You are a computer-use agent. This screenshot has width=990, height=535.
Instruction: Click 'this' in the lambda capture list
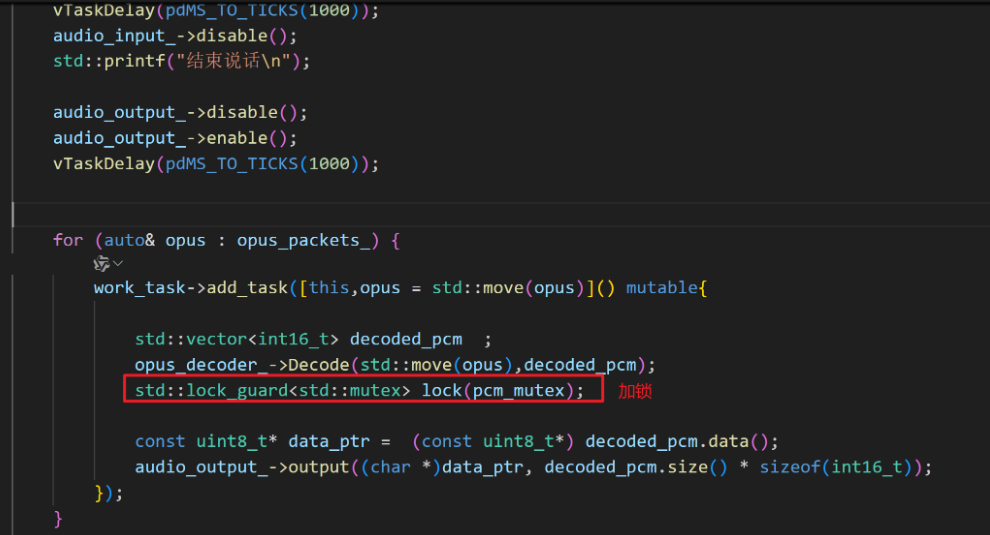[x=329, y=288]
